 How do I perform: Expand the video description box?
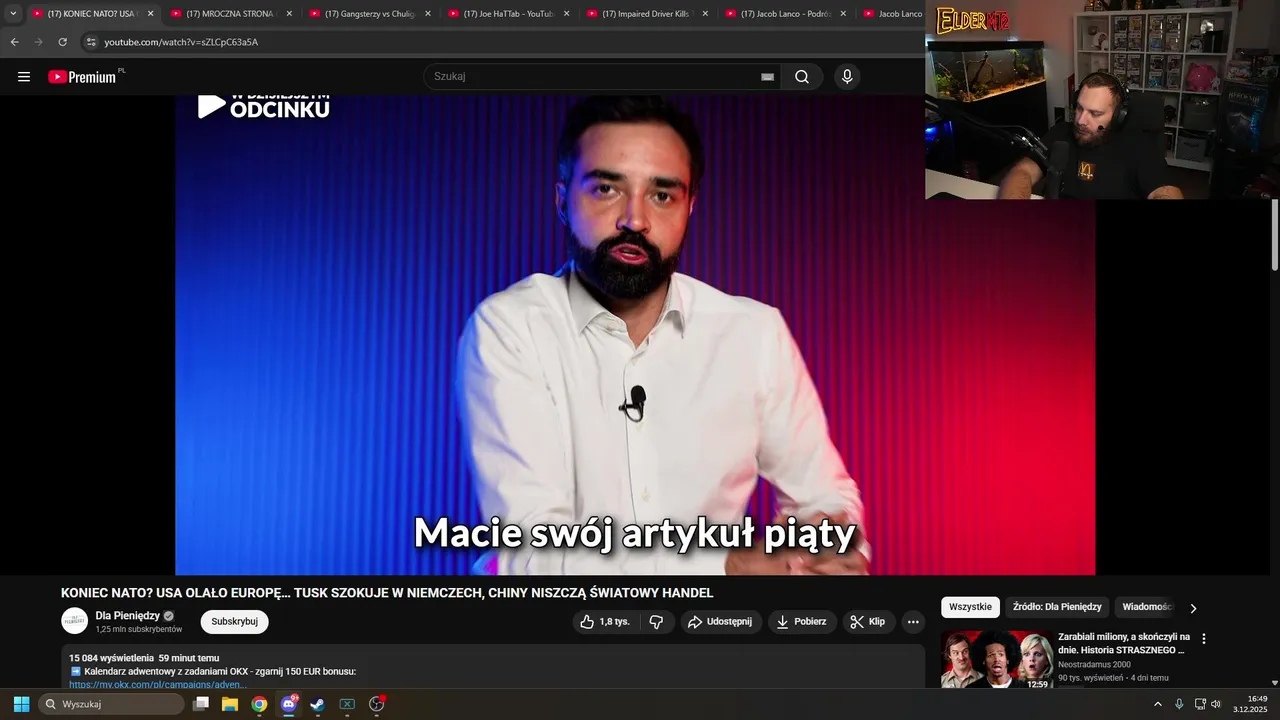(493, 667)
